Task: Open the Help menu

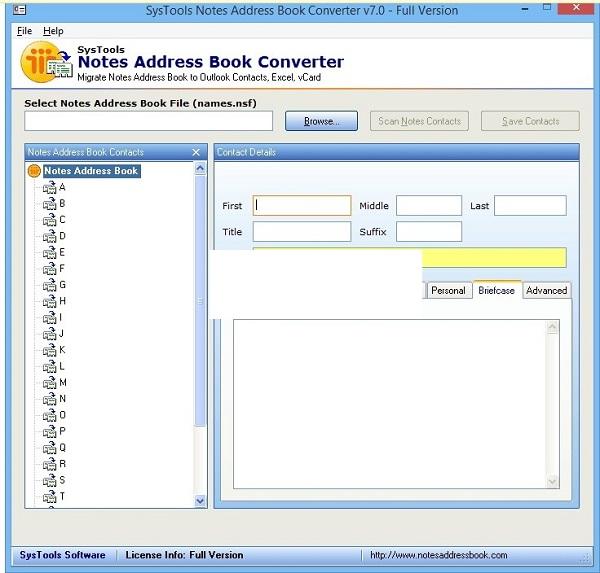Action: 53,31
